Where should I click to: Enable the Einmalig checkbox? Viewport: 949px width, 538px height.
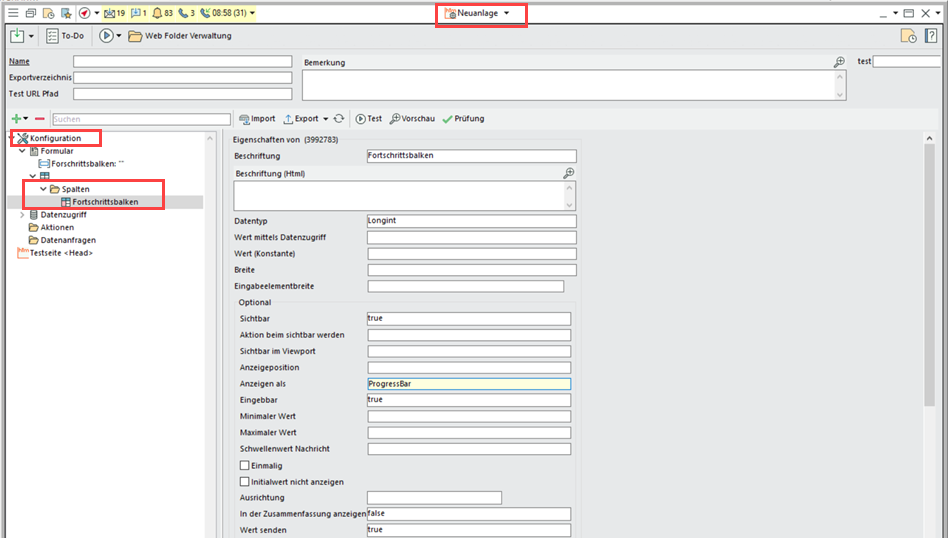(x=245, y=466)
